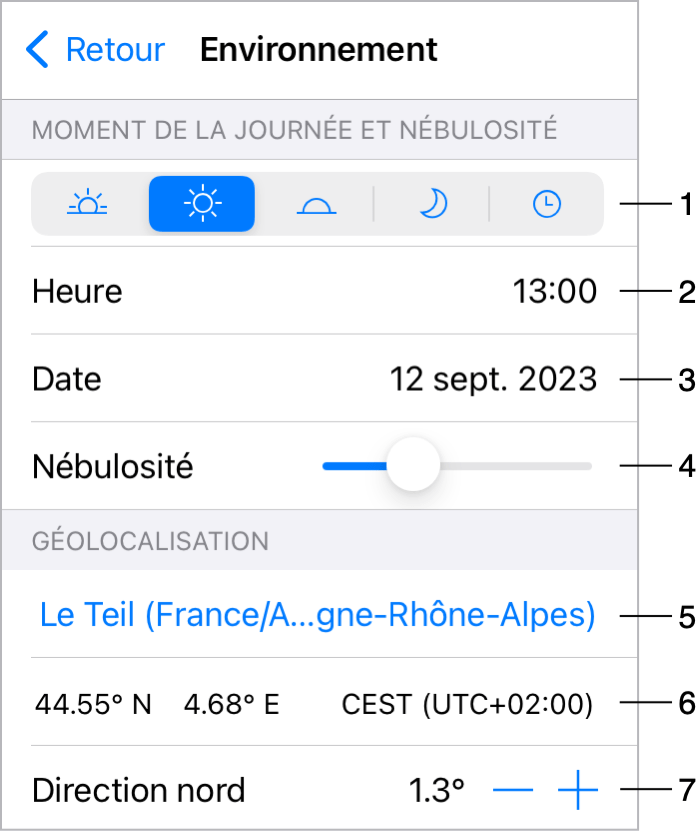
Task: Choose the sunset half-circle icon
Action: 316,205
